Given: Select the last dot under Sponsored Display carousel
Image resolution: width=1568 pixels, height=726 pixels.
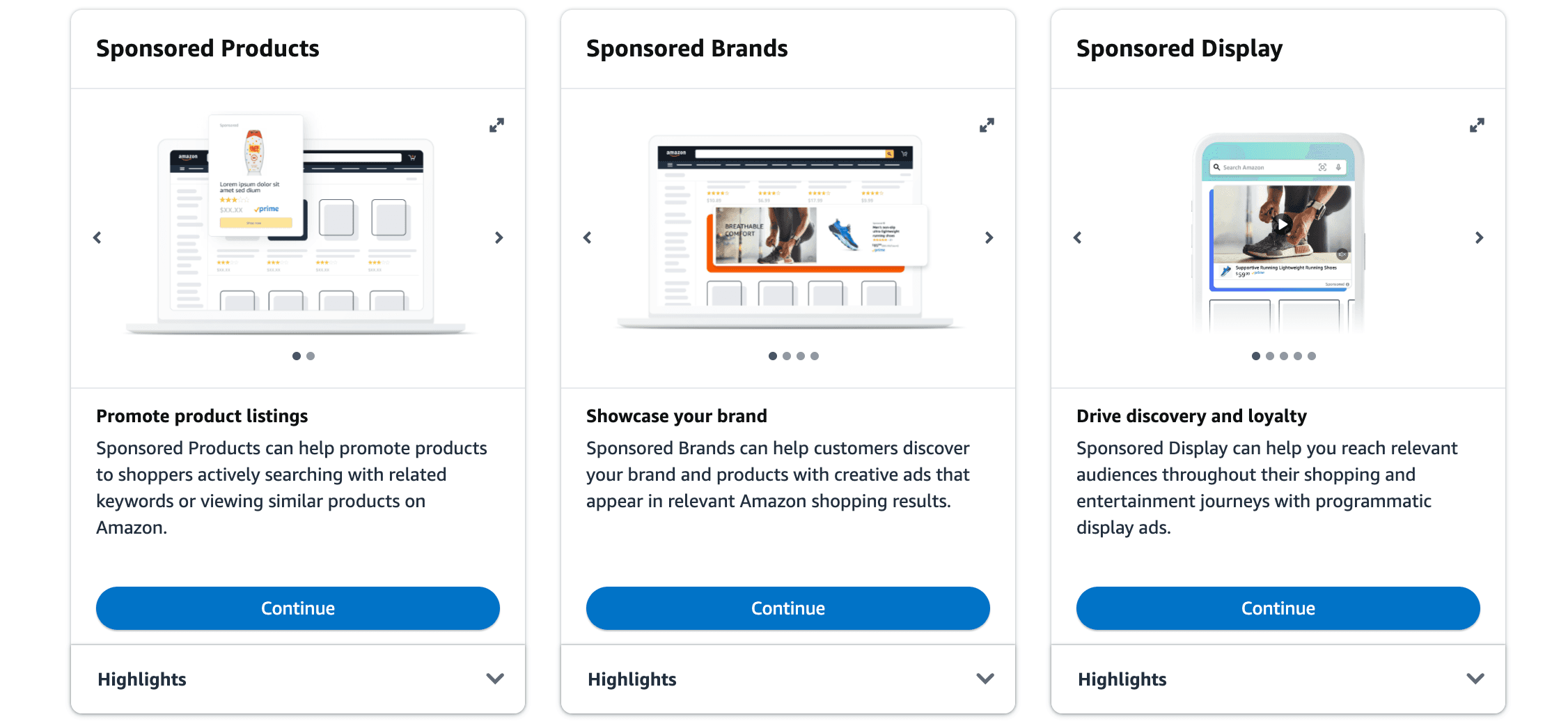Looking at the screenshot, I should [x=1312, y=356].
